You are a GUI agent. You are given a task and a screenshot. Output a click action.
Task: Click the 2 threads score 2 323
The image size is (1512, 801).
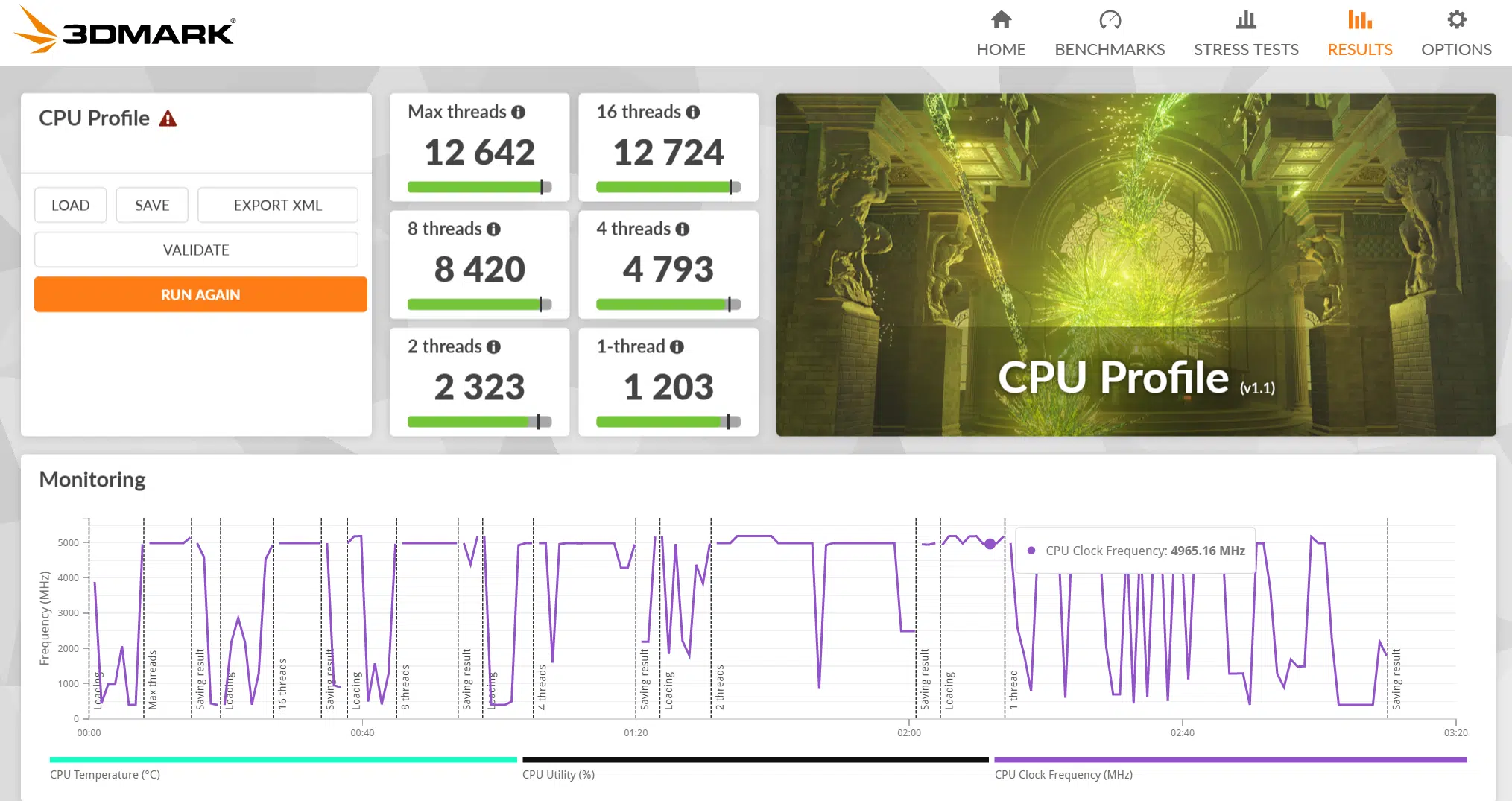click(x=479, y=387)
